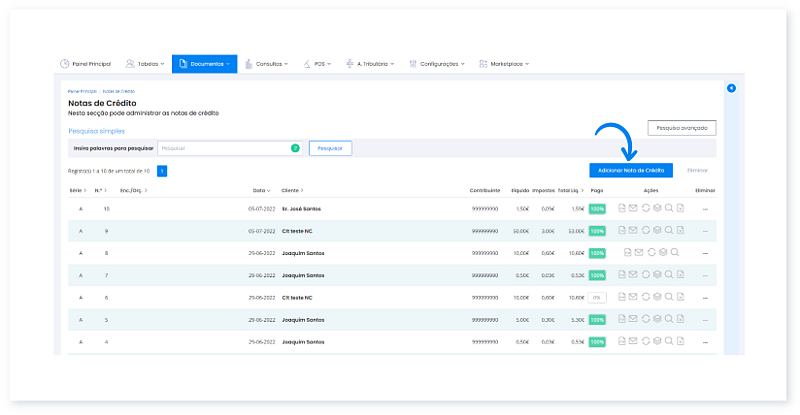Expand the Tabelas menu

click(145, 64)
